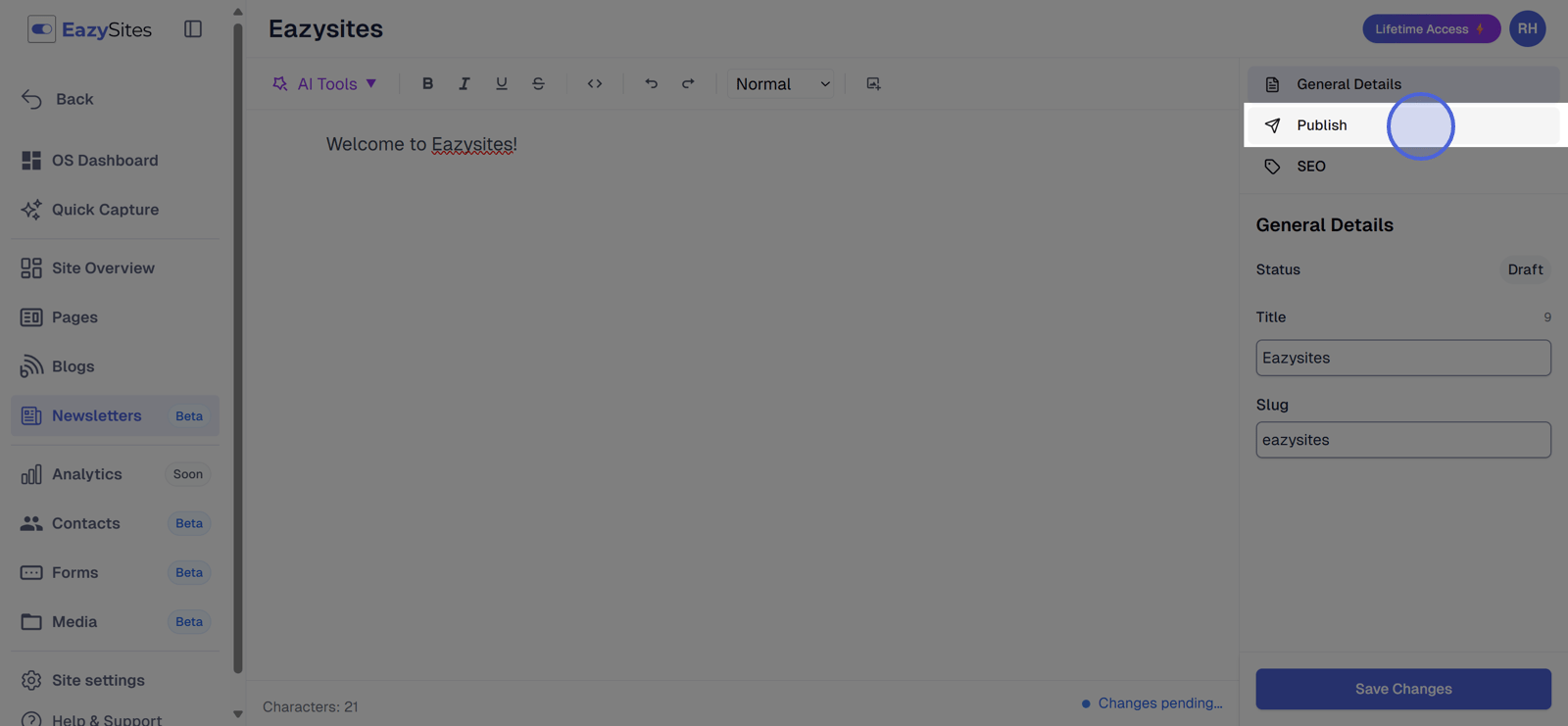Click the Undo icon

[x=651, y=84]
